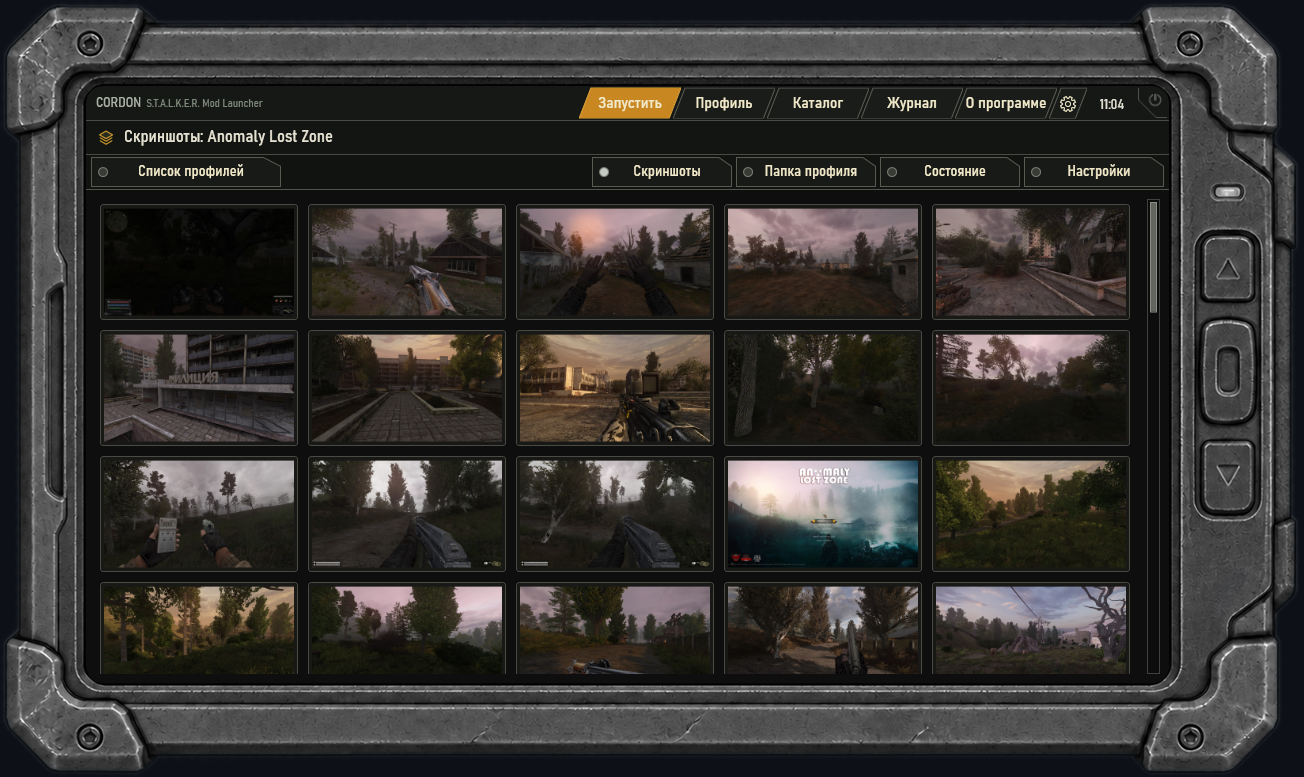Click the stacked layers icon beside Скриншоты title
The image size is (1304, 777).
coord(106,137)
